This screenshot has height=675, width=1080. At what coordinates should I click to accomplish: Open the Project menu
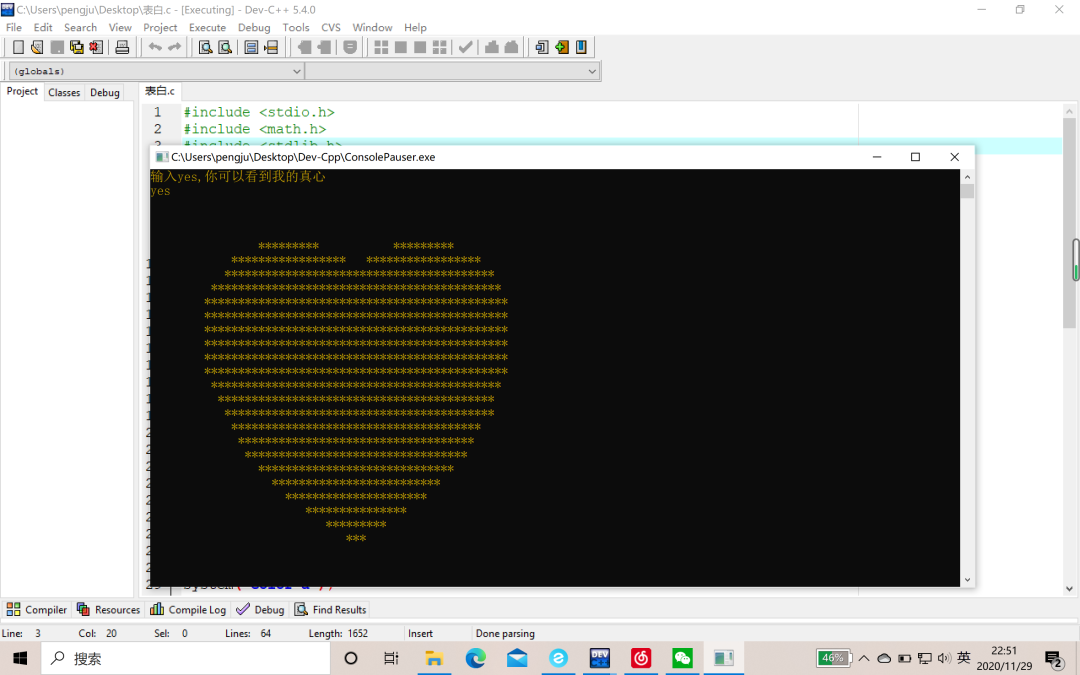160,28
